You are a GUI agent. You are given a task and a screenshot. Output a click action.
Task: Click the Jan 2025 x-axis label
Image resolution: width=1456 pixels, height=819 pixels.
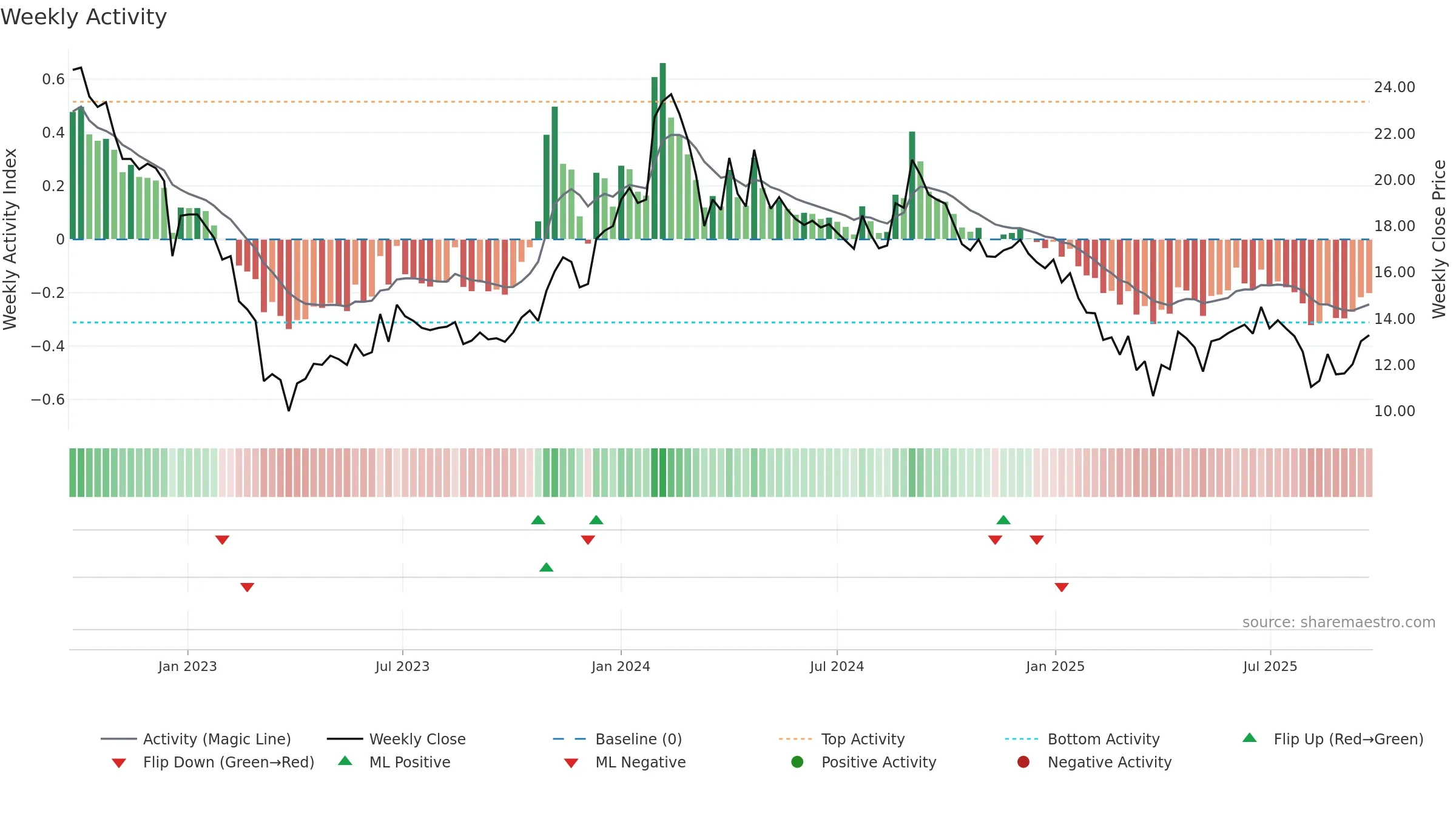tap(1055, 666)
